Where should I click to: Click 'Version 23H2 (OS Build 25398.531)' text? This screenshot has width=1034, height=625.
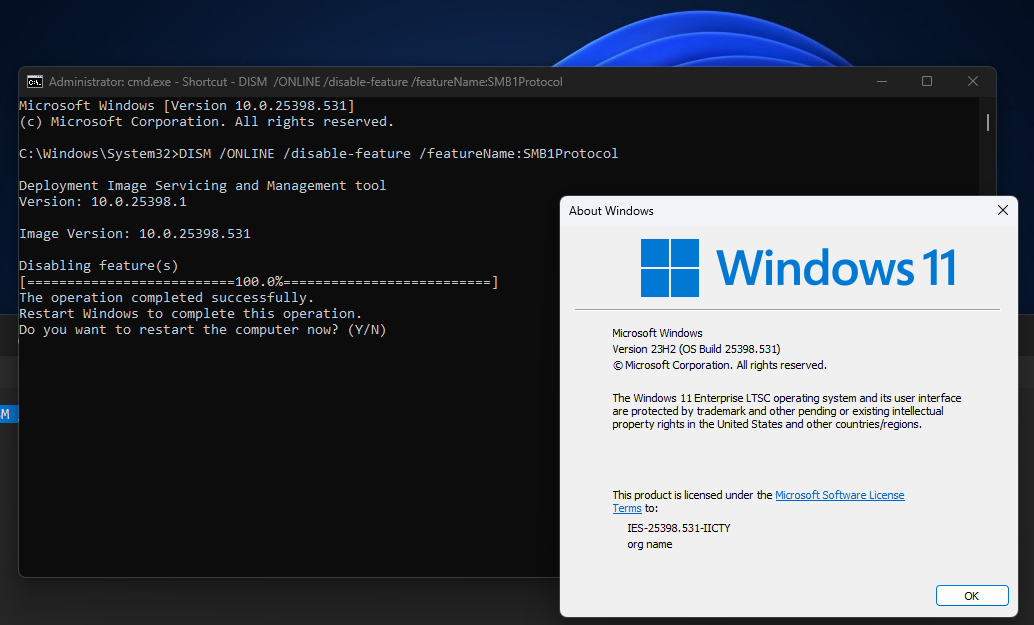point(696,349)
